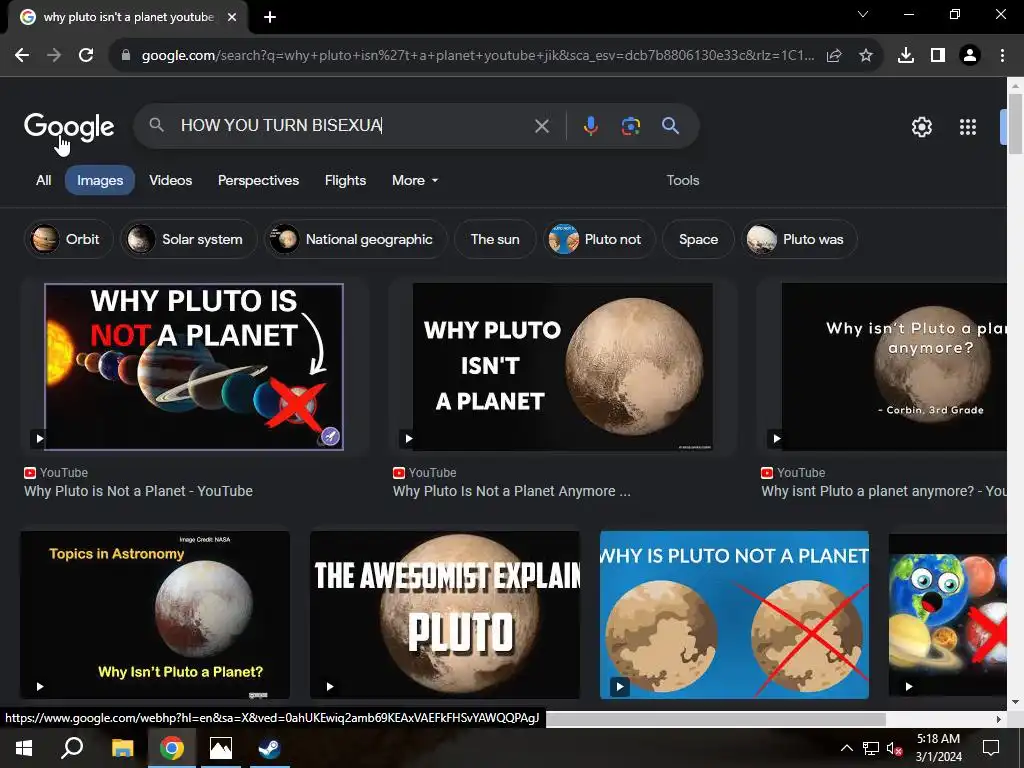Click the horizontal page scrollbar
Screen dimensions: 1024x768
pyautogui.click(x=716, y=719)
